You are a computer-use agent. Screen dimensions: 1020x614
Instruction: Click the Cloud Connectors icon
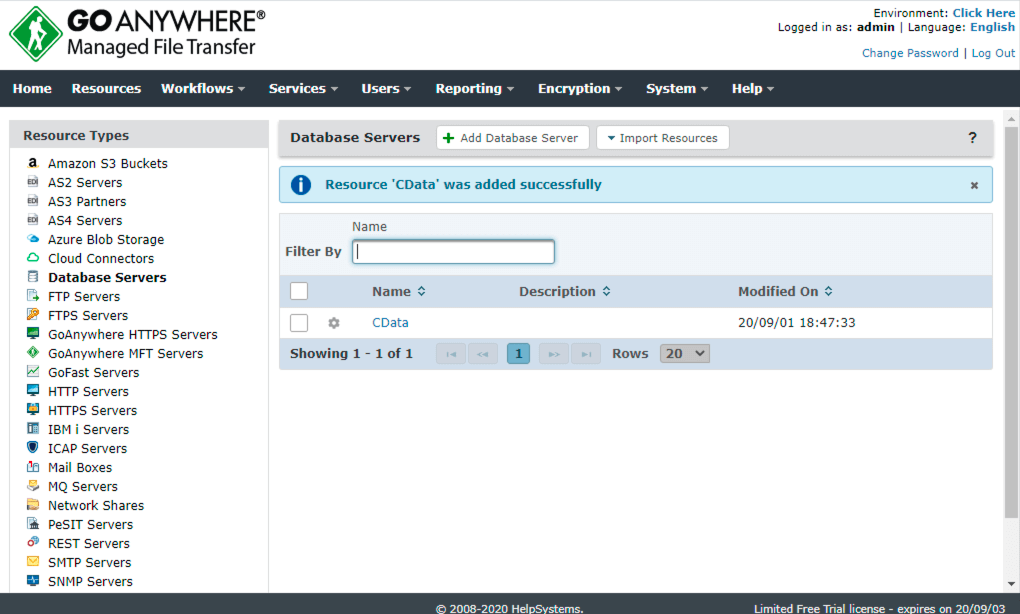(33, 258)
